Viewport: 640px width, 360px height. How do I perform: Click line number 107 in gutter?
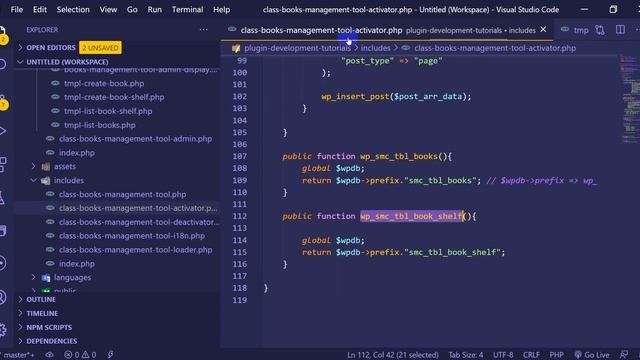coord(240,156)
